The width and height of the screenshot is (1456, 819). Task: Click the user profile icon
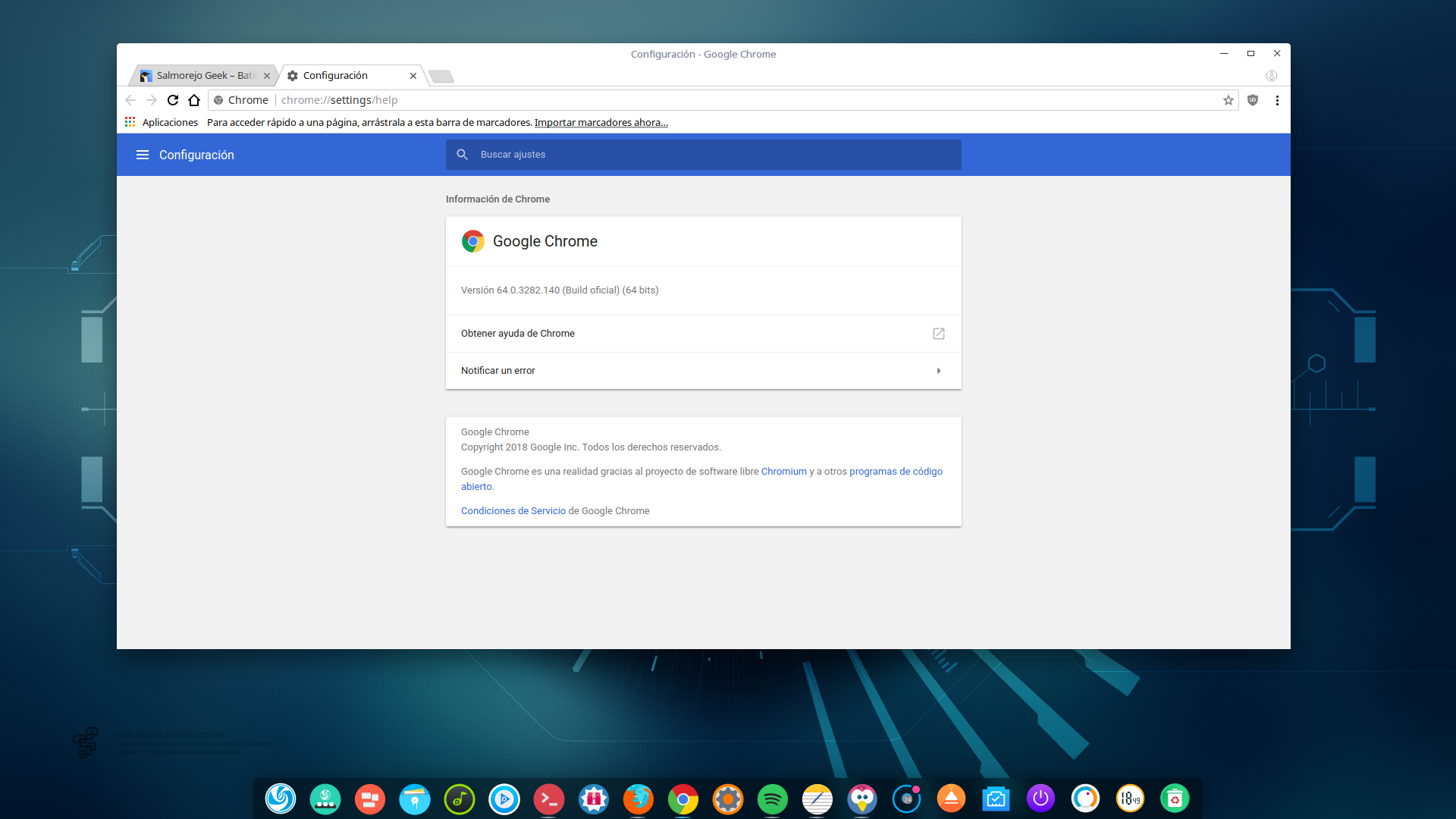pyautogui.click(x=1272, y=76)
